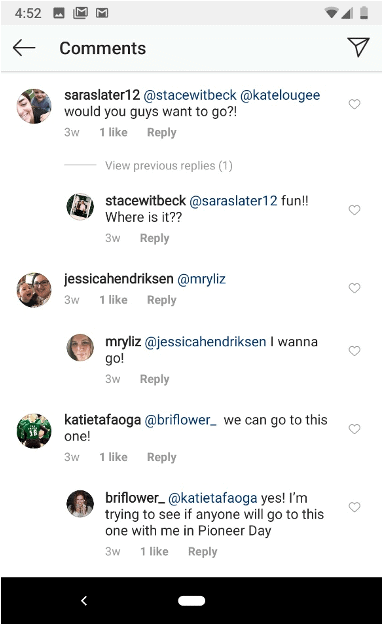Open @stacewitbeck mention link
Image resolution: width=382 pixels, height=624 pixels.
pos(190,95)
